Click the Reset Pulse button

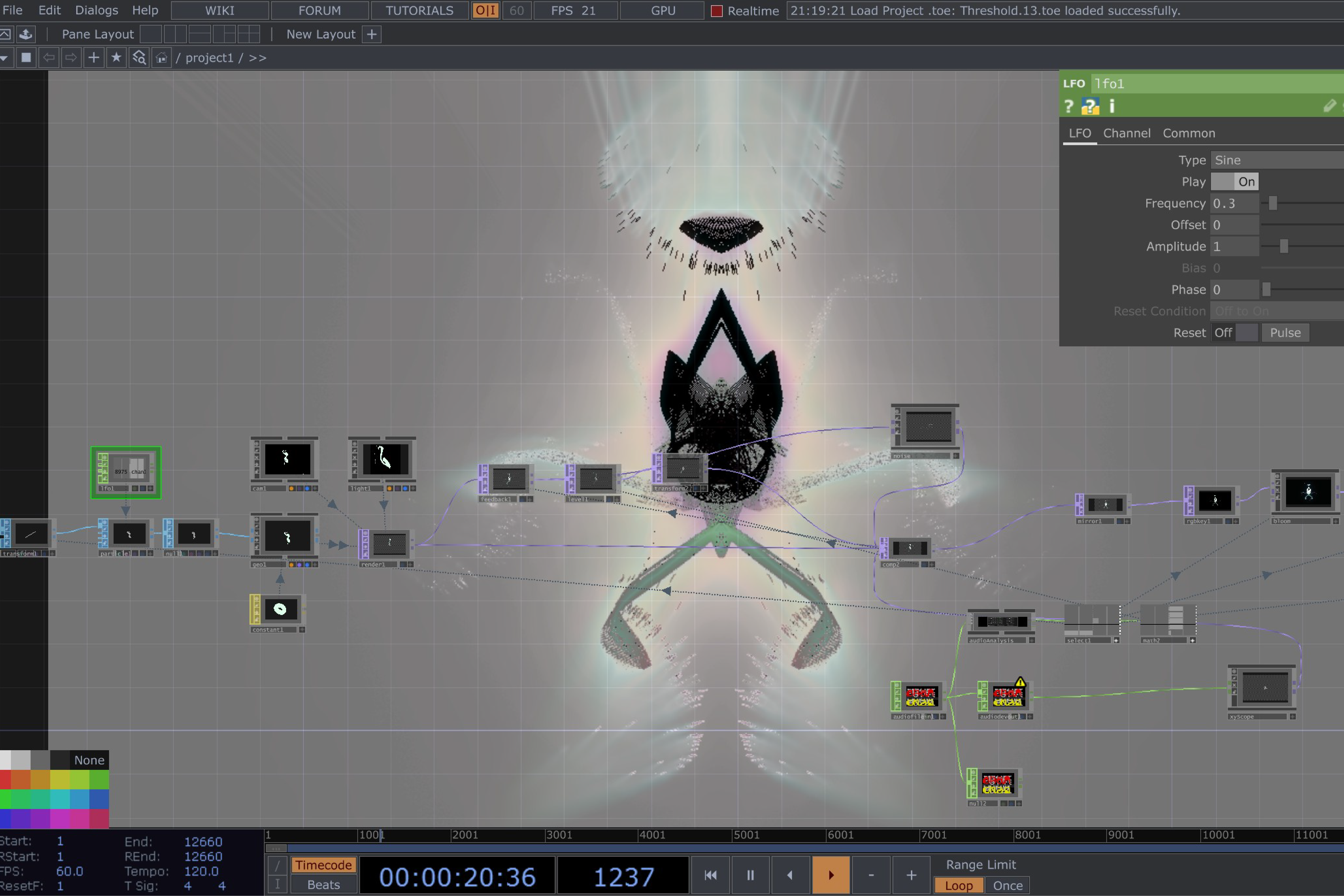click(x=1285, y=333)
